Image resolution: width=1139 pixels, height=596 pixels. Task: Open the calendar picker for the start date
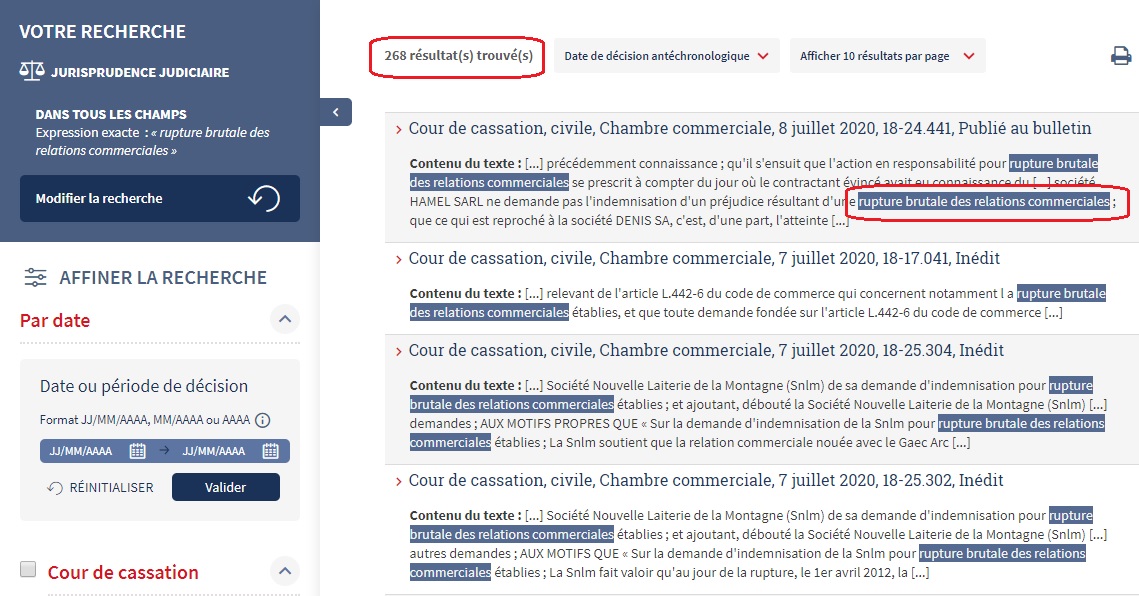(137, 451)
